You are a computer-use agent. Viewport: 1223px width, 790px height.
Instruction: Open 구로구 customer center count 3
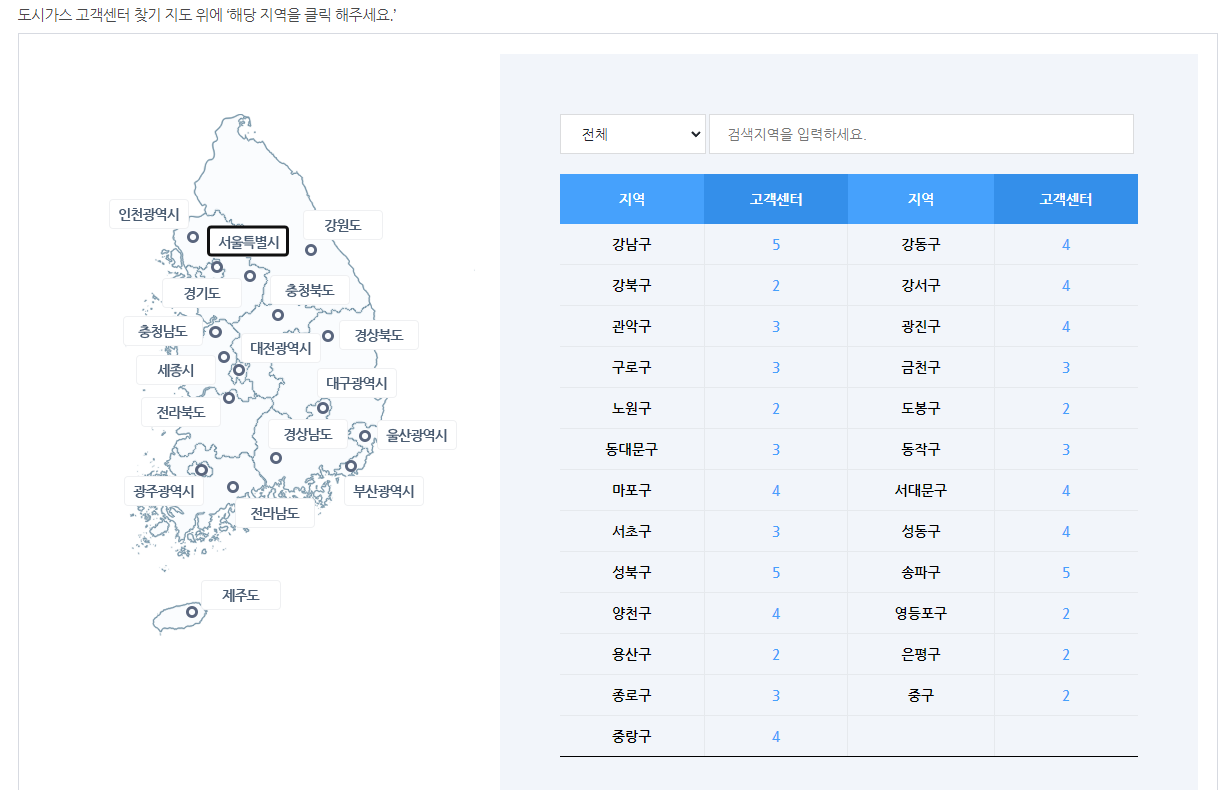tap(776, 367)
